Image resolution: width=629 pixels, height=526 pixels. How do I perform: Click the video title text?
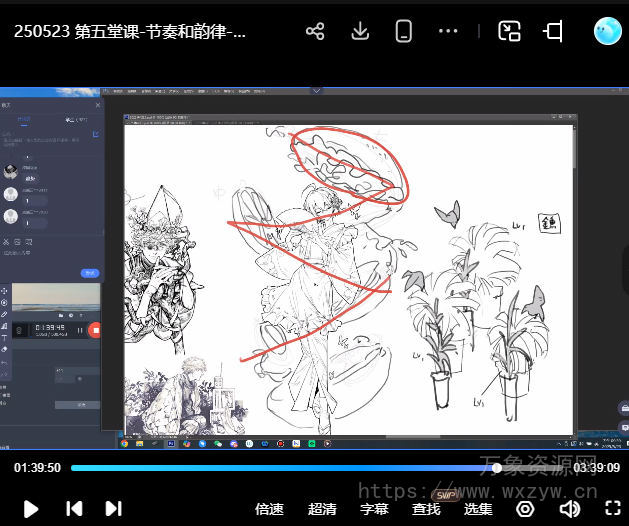(130, 31)
